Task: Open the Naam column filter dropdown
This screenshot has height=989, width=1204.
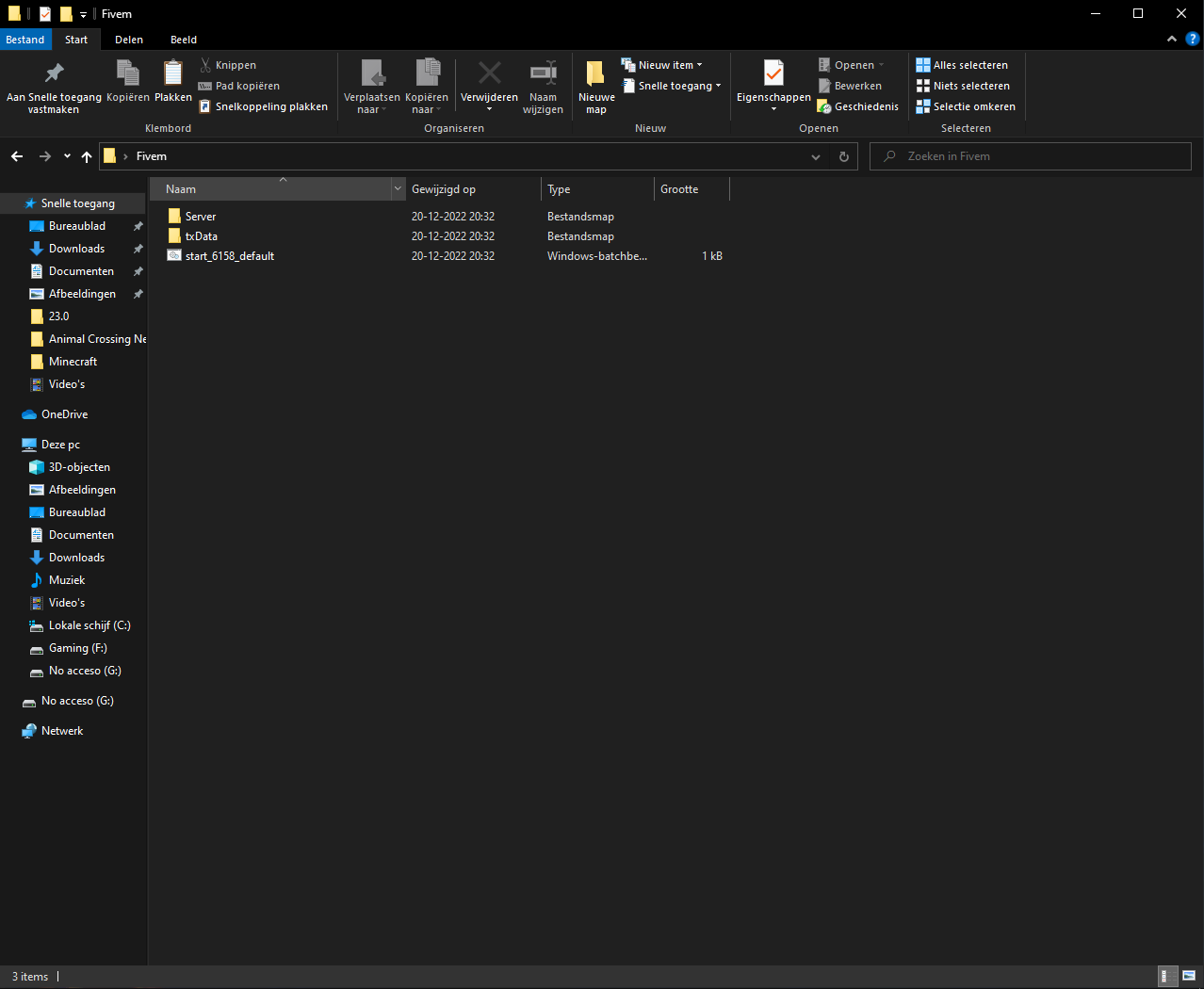Action: (x=398, y=189)
